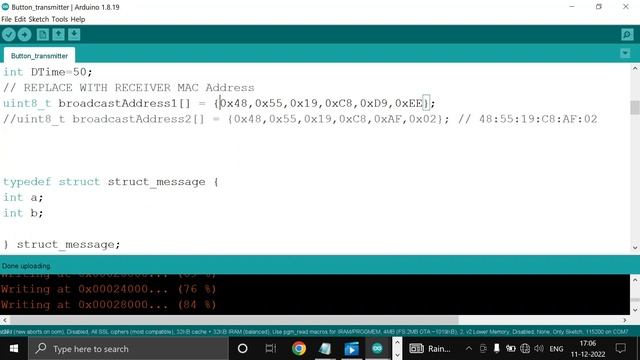Minimize the Arduino window
The height and width of the screenshot is (360, 640).
572,7
